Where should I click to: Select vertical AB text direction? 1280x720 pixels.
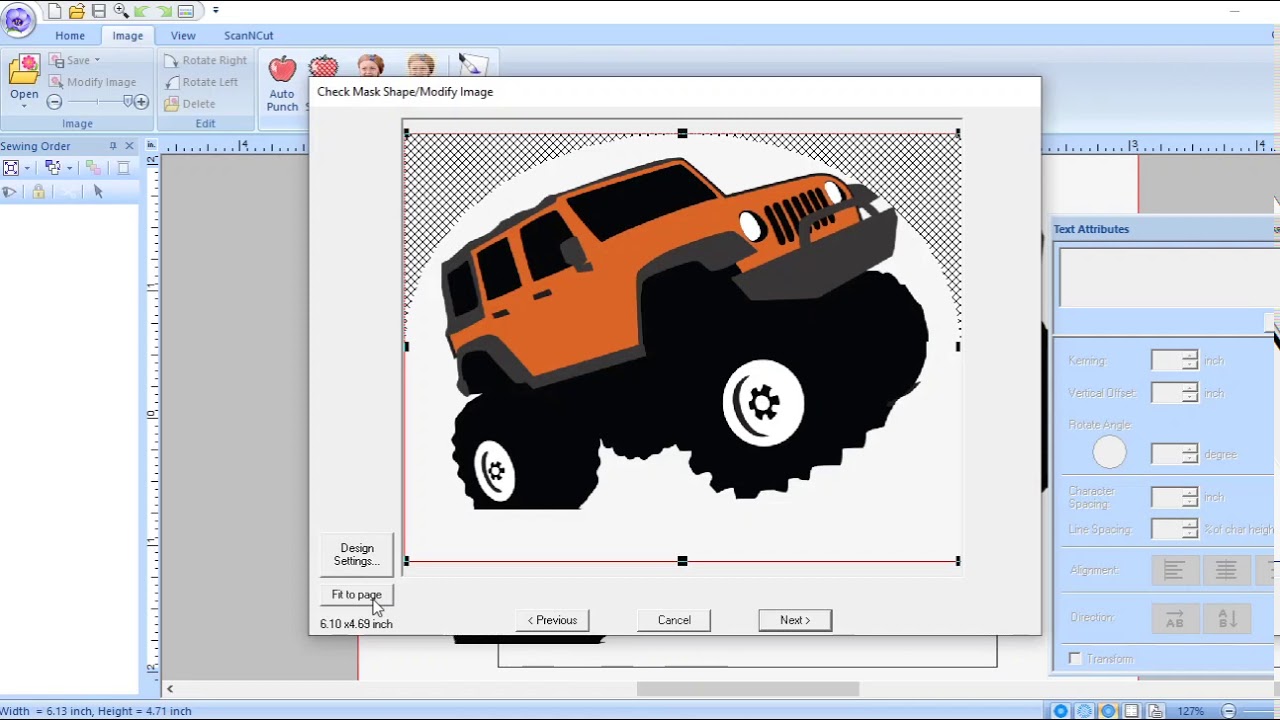1227,618
